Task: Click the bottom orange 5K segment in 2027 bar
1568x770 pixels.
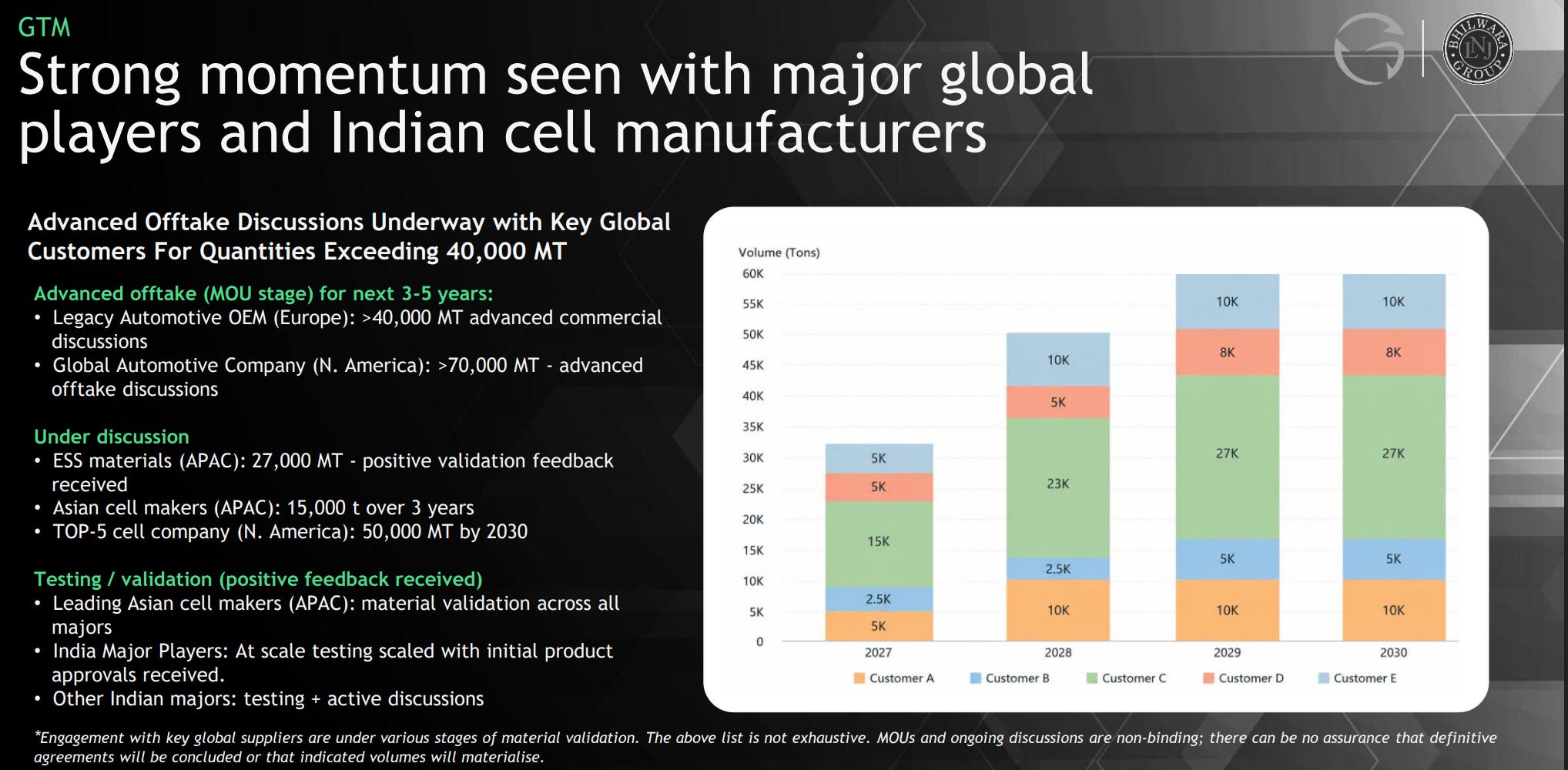Action: (x=879, y=626)
